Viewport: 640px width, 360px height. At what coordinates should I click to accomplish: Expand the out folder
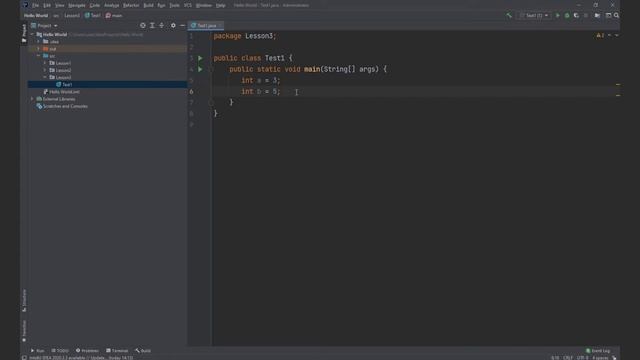tap(39, 49)
